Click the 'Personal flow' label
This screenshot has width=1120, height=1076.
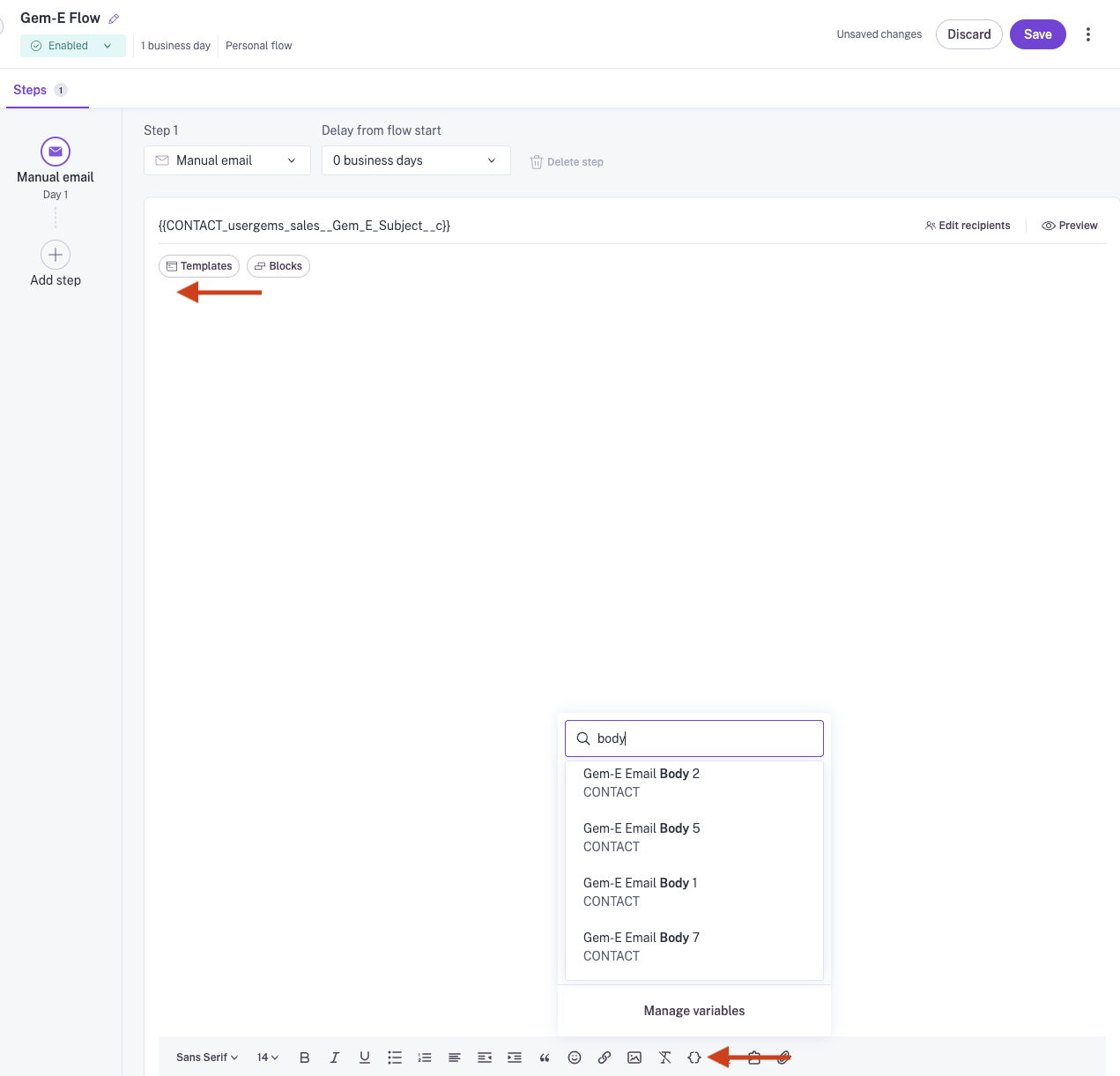259,46
